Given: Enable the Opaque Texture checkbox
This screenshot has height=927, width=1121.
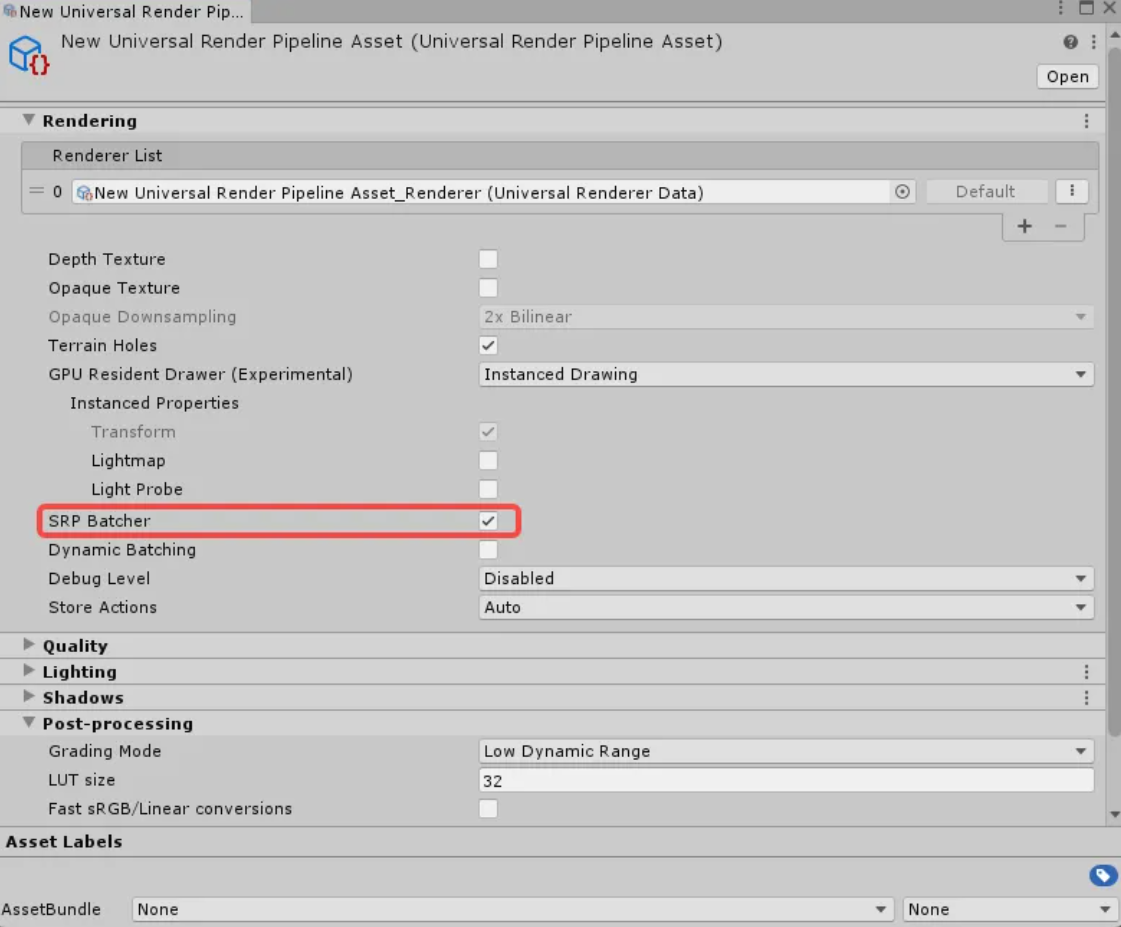Looking at the screenshot, I should coord(488,288).
